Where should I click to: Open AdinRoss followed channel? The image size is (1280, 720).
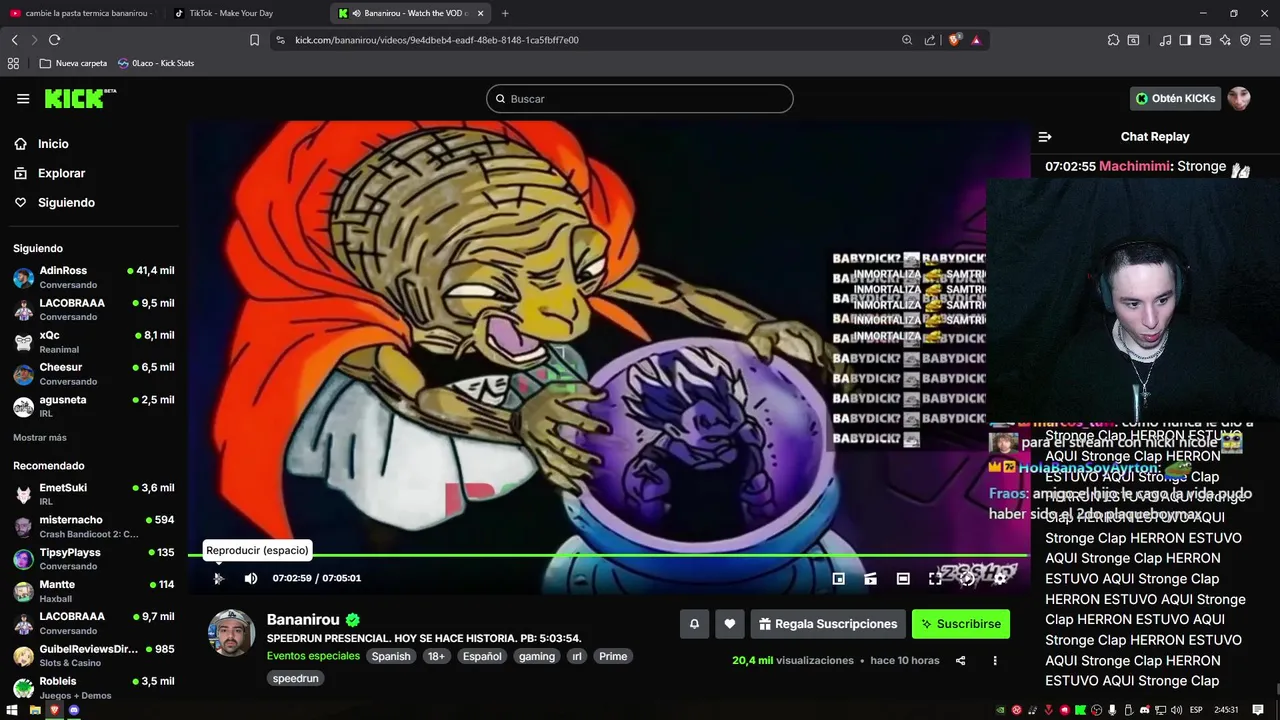click(93, 277)
